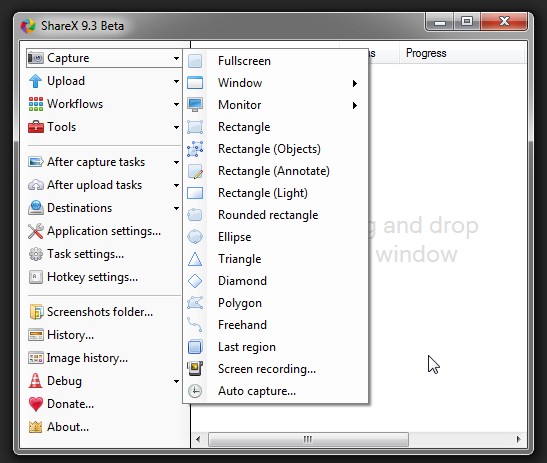547x463 pixels.
Task: Open Application settings...
Action: [x=104, y=231]
